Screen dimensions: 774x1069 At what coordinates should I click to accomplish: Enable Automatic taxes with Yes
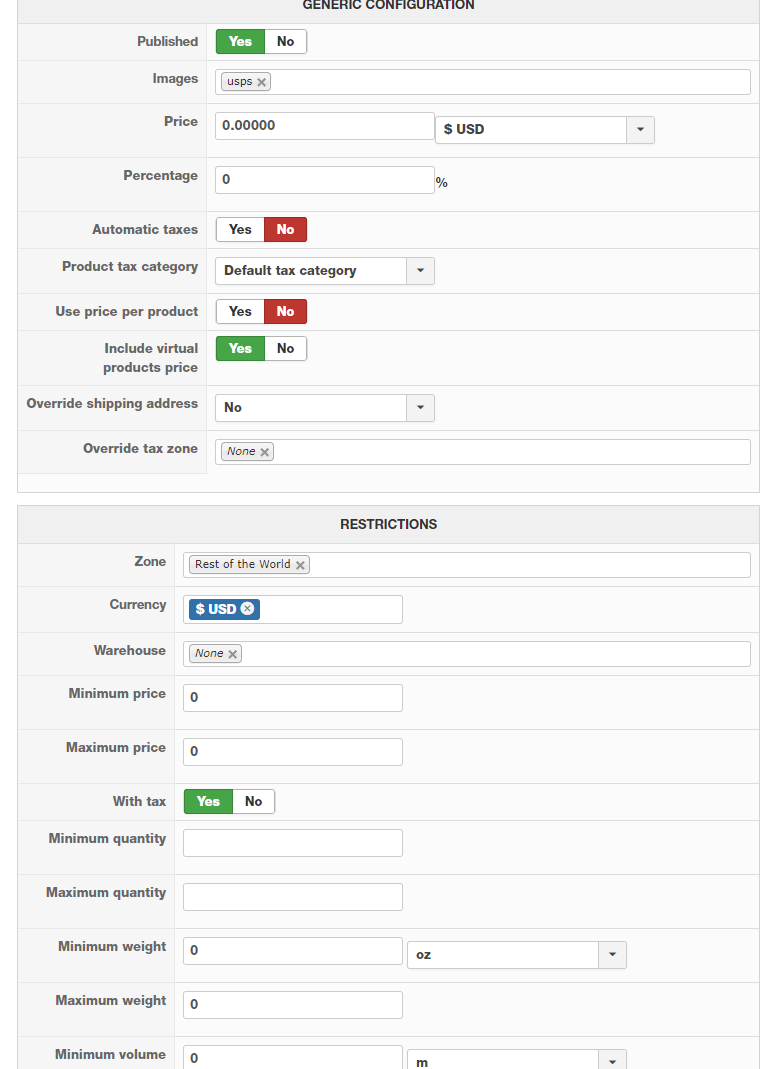[240, 230]
